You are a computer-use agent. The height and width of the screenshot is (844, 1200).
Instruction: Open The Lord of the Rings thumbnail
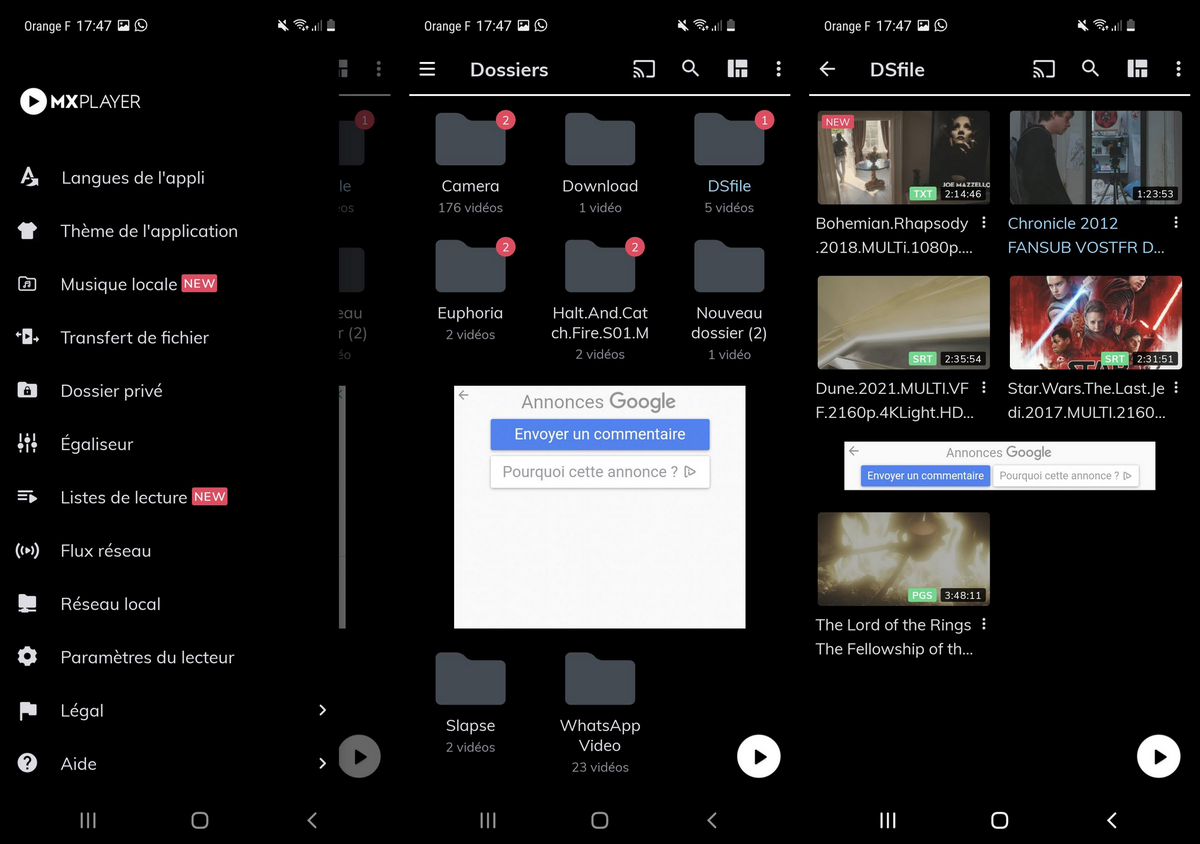click(903, 559)
